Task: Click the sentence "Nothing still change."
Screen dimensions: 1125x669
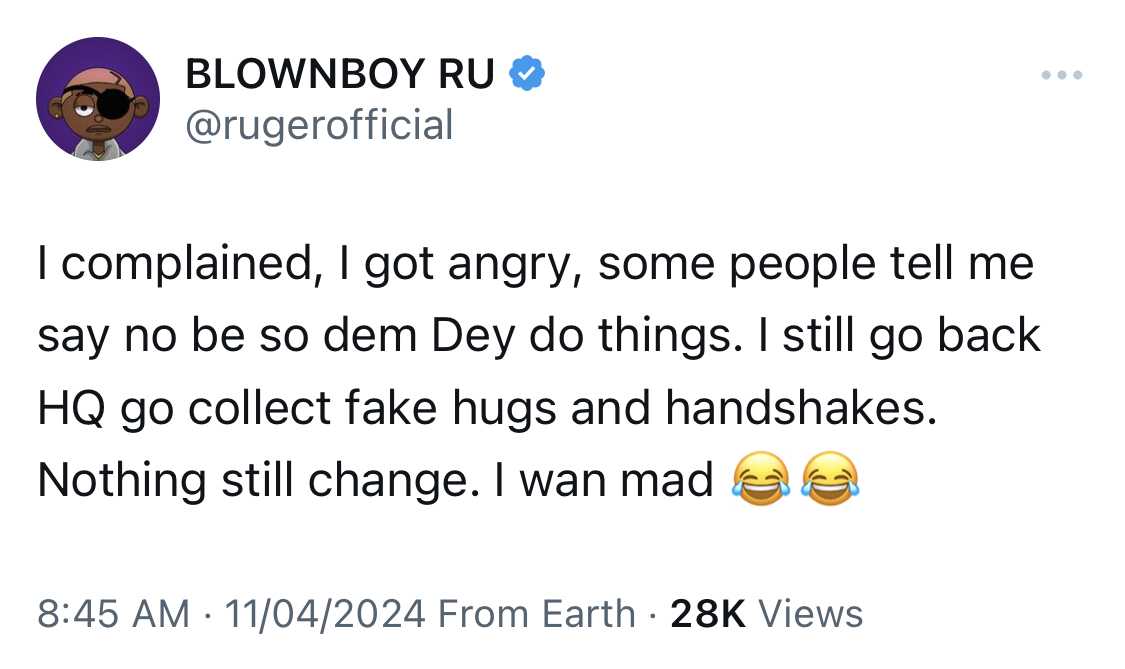Action: [258, 479]
